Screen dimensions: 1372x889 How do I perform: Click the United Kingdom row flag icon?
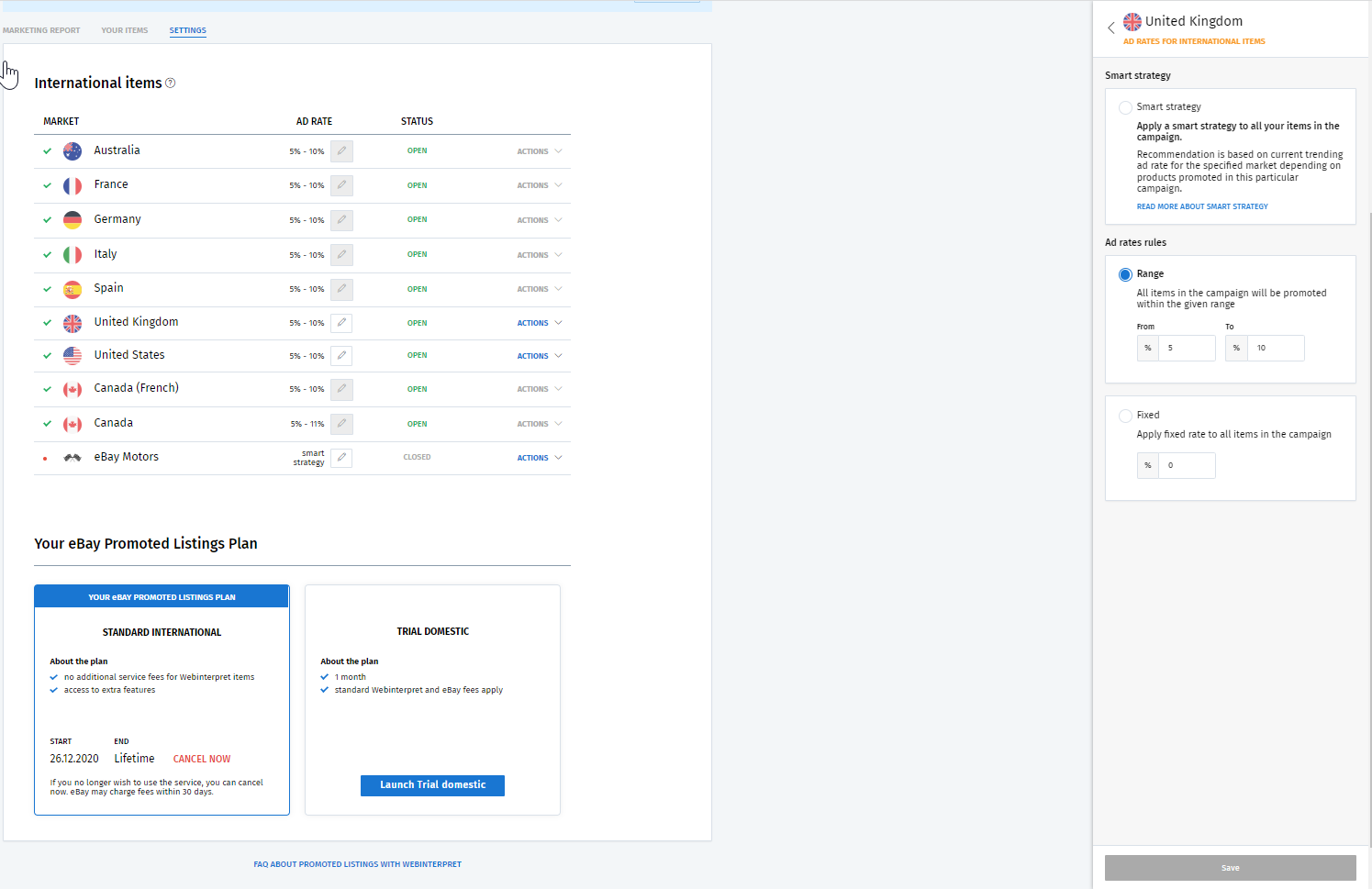point(73,324)
